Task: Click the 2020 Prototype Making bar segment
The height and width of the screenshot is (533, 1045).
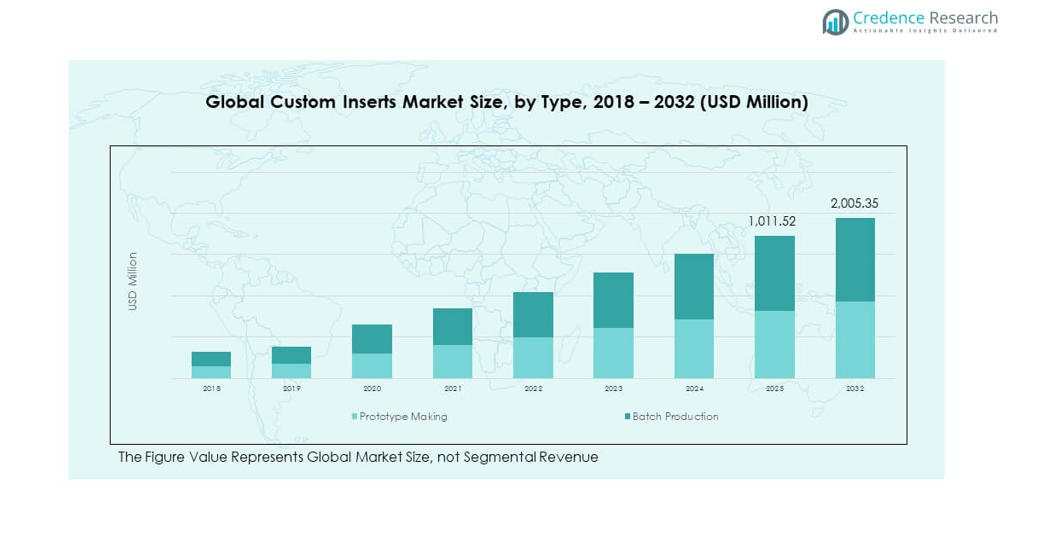Action: [372, 365]
